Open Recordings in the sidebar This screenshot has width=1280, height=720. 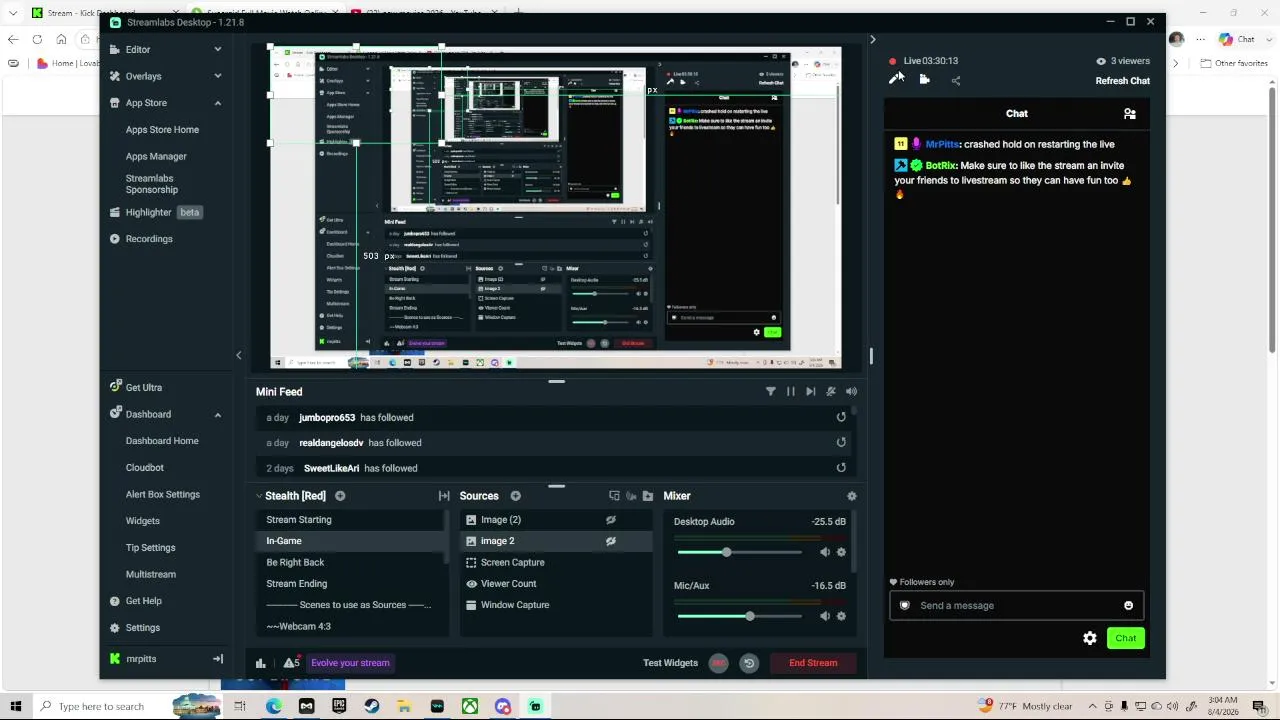click(149, 239)
